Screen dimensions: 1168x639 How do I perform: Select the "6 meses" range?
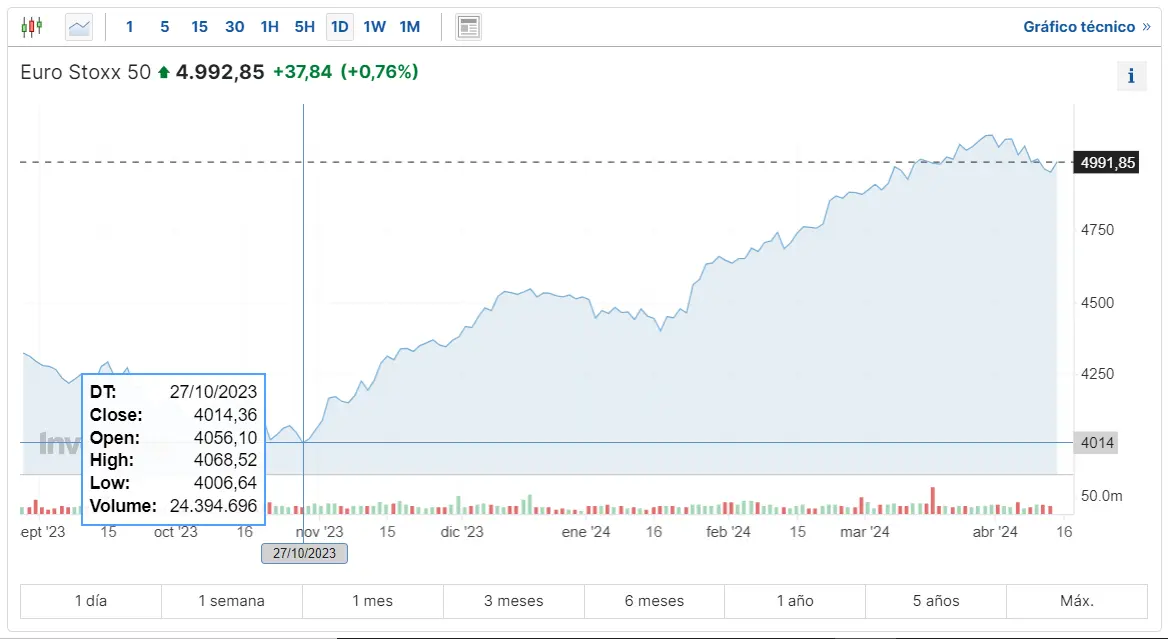tap(653, 601)
